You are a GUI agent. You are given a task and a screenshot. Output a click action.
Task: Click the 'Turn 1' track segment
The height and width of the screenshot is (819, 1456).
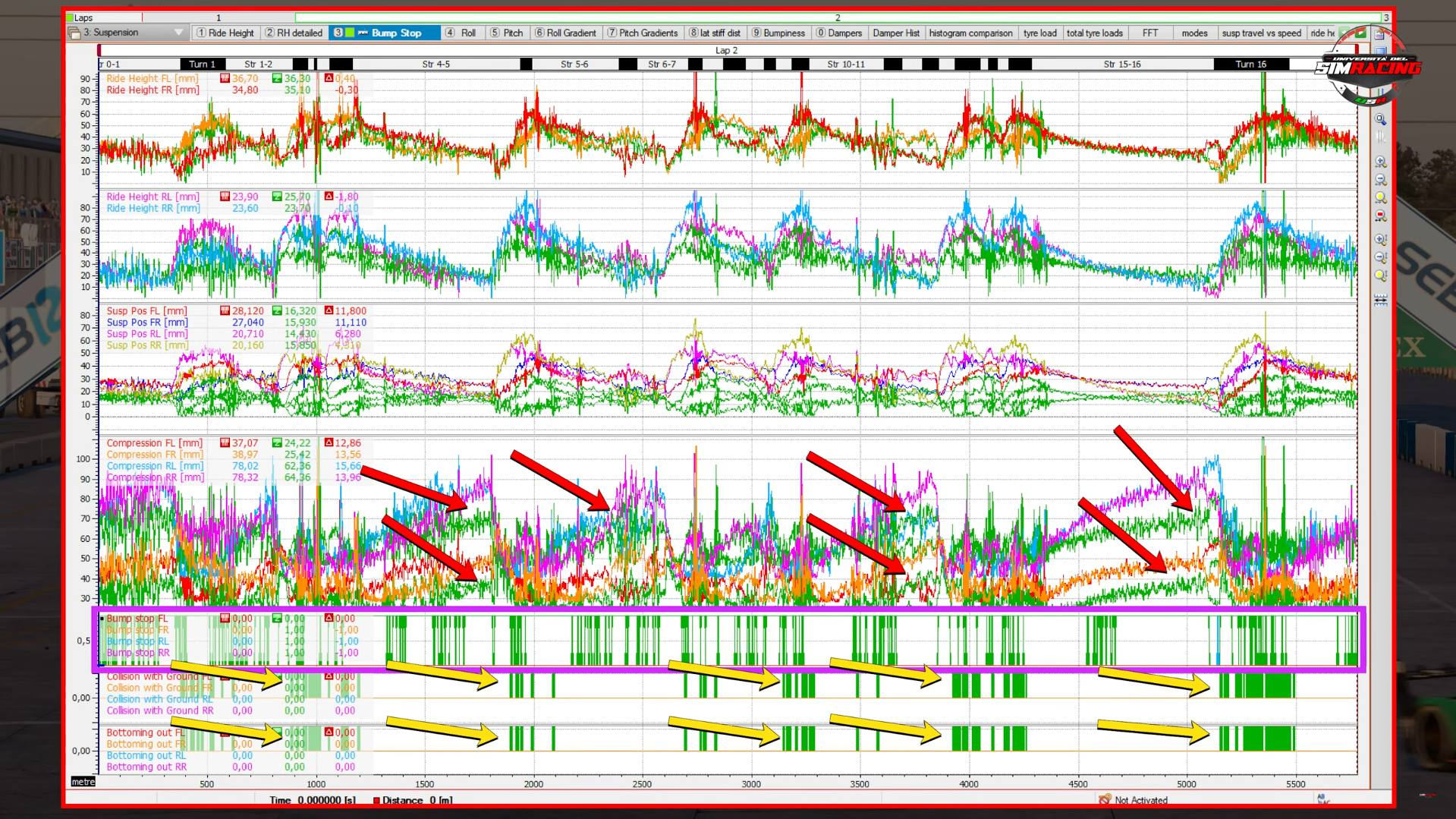coord(202,65)
